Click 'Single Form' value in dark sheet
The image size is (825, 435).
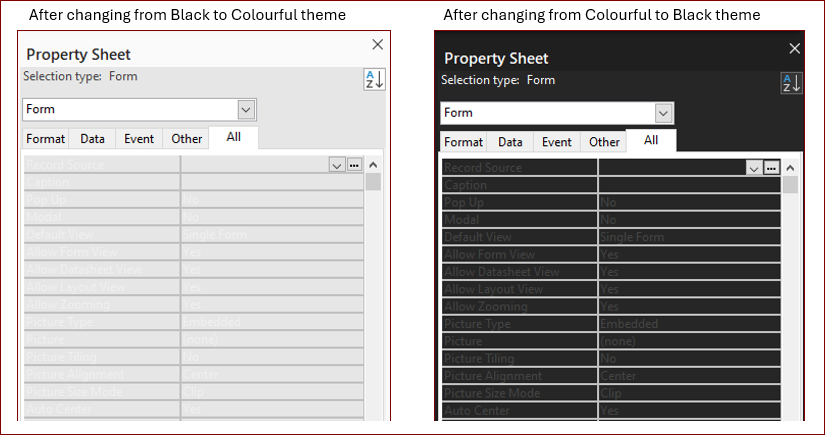[632, 237]
